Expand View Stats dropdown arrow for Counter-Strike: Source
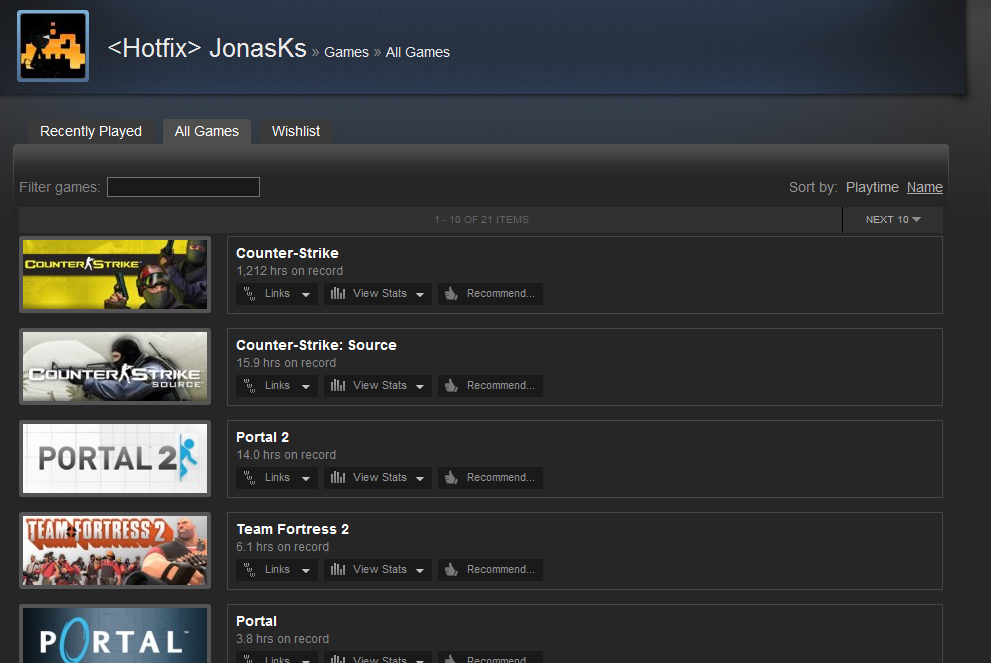Viewport: 991px width, 663px height. point(420,387)
